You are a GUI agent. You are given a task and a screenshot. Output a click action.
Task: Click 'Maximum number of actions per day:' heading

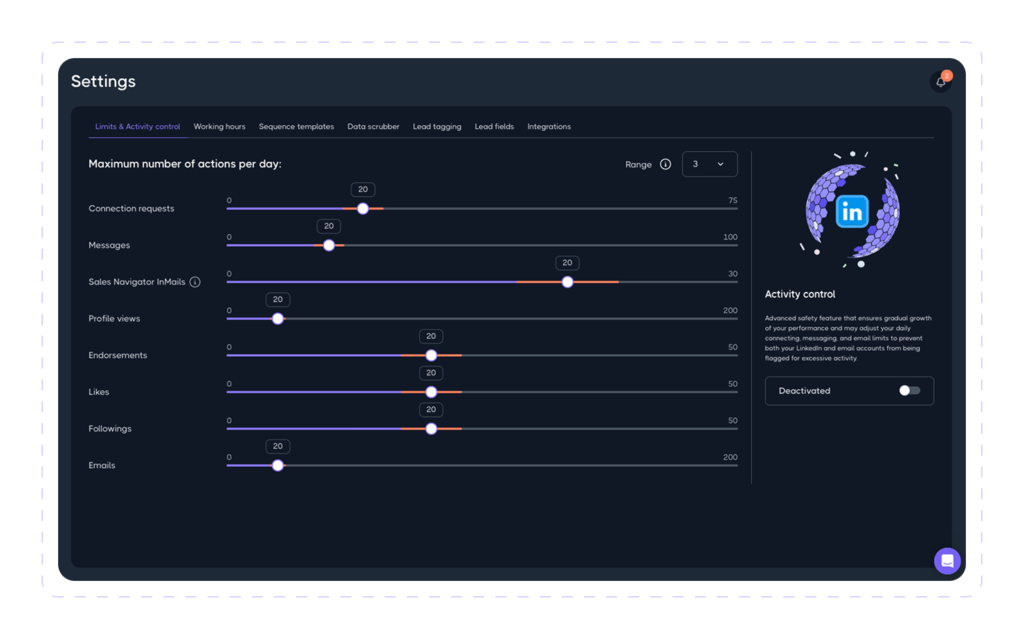click(x=185, y=164)
